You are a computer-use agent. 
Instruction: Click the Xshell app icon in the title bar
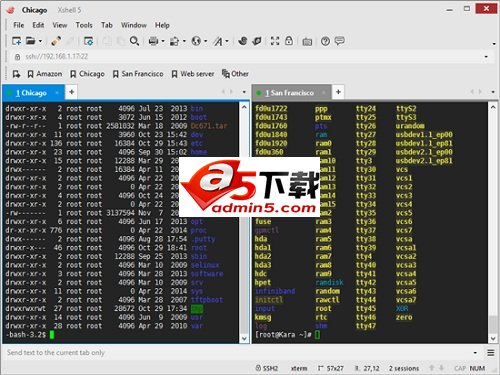(10, 10)
